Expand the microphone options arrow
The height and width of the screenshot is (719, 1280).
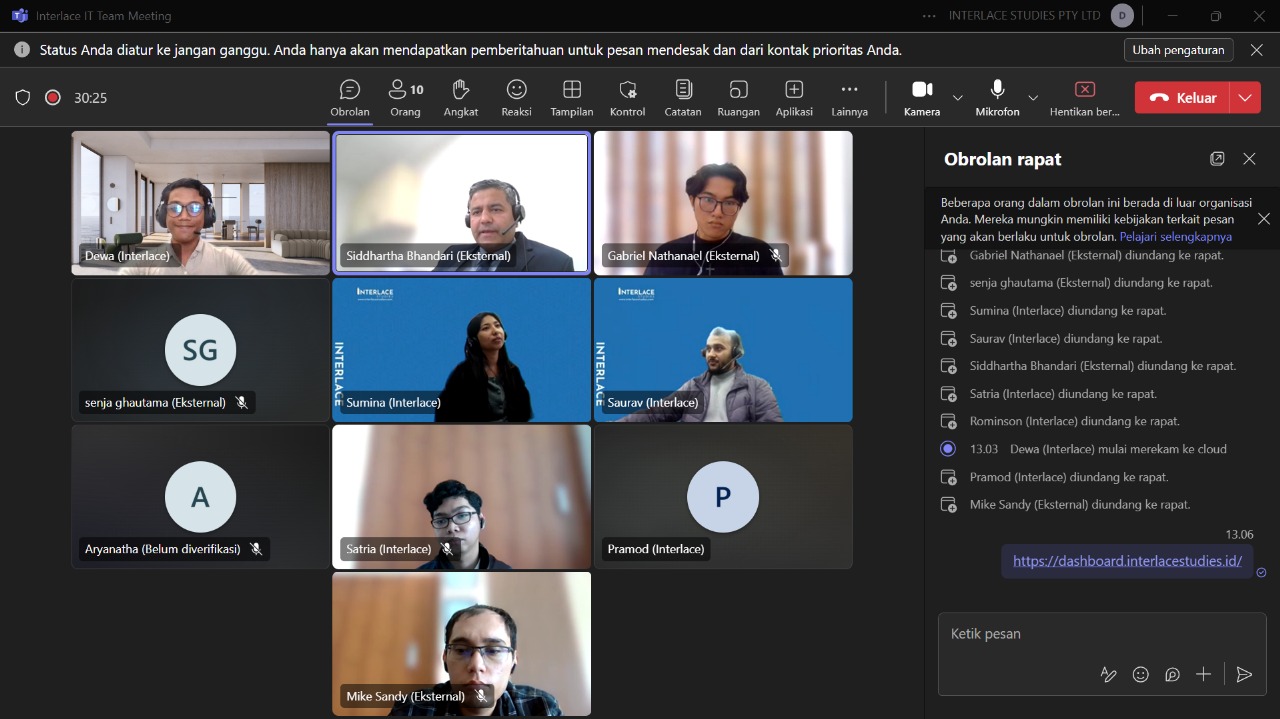click(1033, 98)
